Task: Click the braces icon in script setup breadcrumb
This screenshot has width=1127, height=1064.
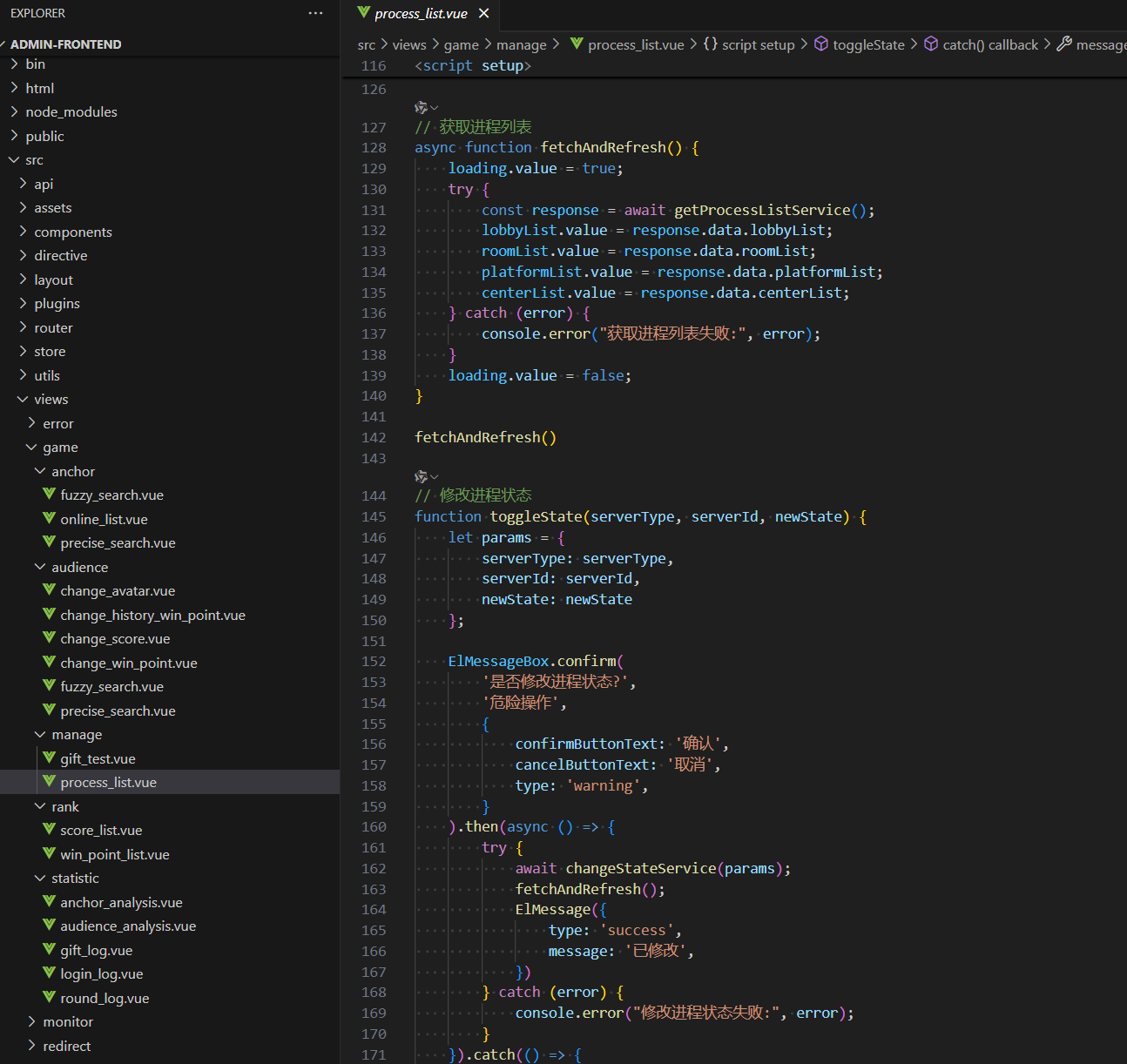Action: click(x=711, y=44)
